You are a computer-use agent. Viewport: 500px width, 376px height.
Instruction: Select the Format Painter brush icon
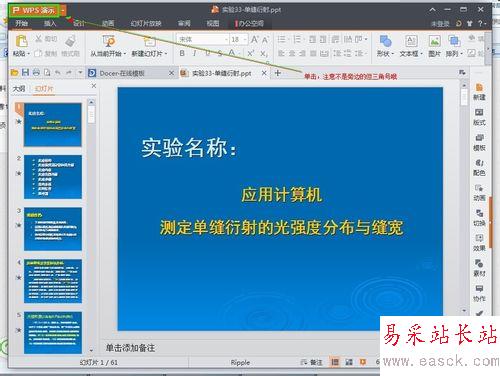point(70,42)
